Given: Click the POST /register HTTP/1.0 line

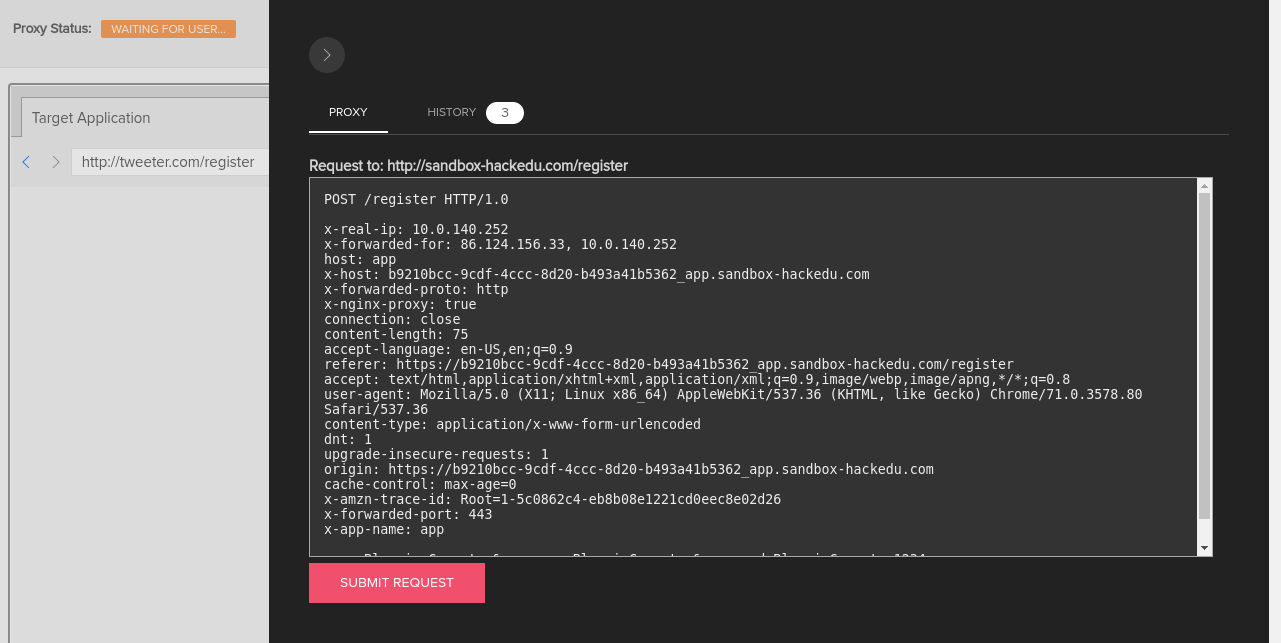Looking at the screenshot, I should [416, 200].
